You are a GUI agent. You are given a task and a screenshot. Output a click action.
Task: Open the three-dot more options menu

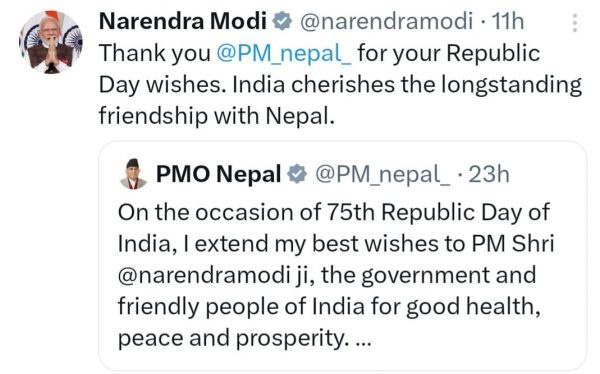(x=575, y=23)
